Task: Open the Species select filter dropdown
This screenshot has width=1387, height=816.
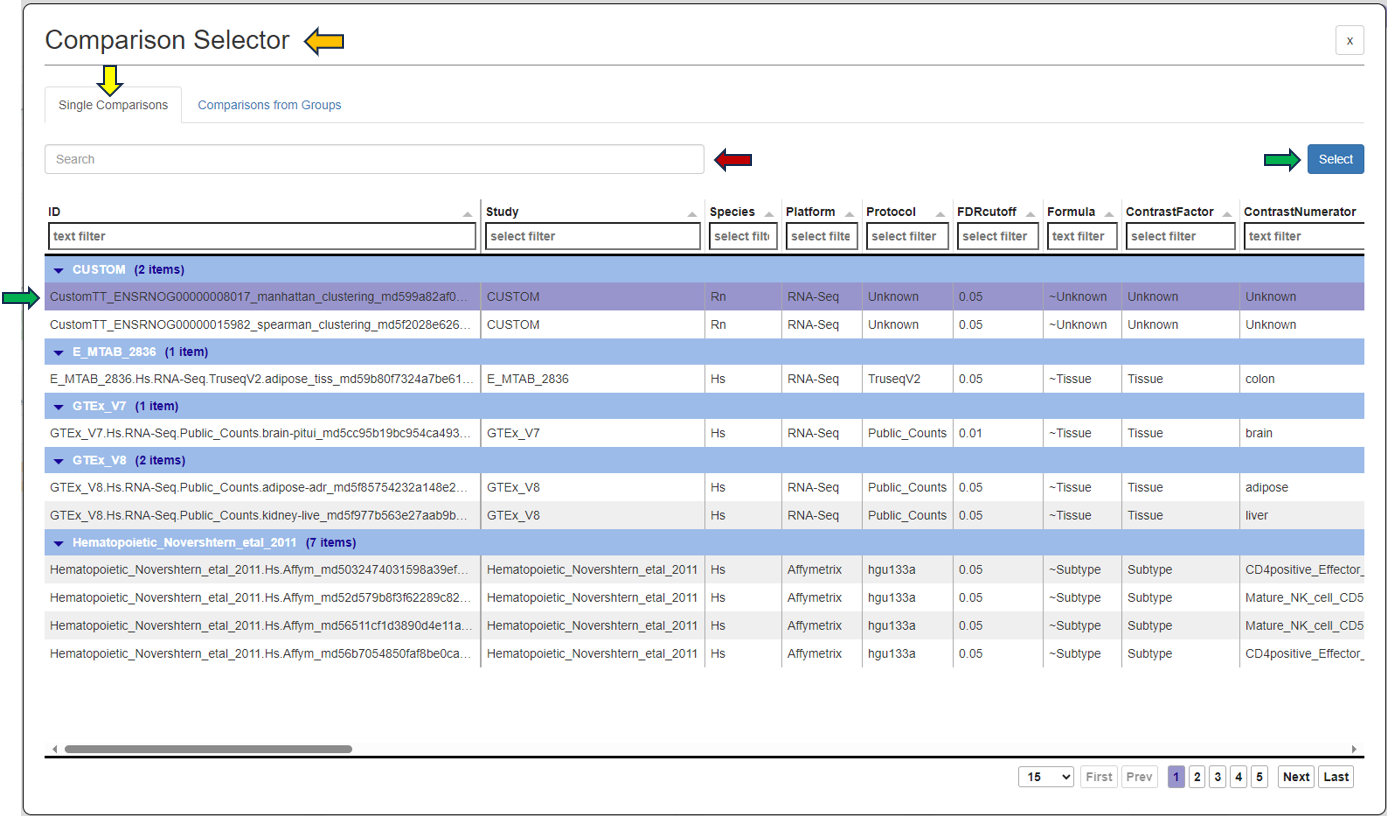Action: click(742, 236)
